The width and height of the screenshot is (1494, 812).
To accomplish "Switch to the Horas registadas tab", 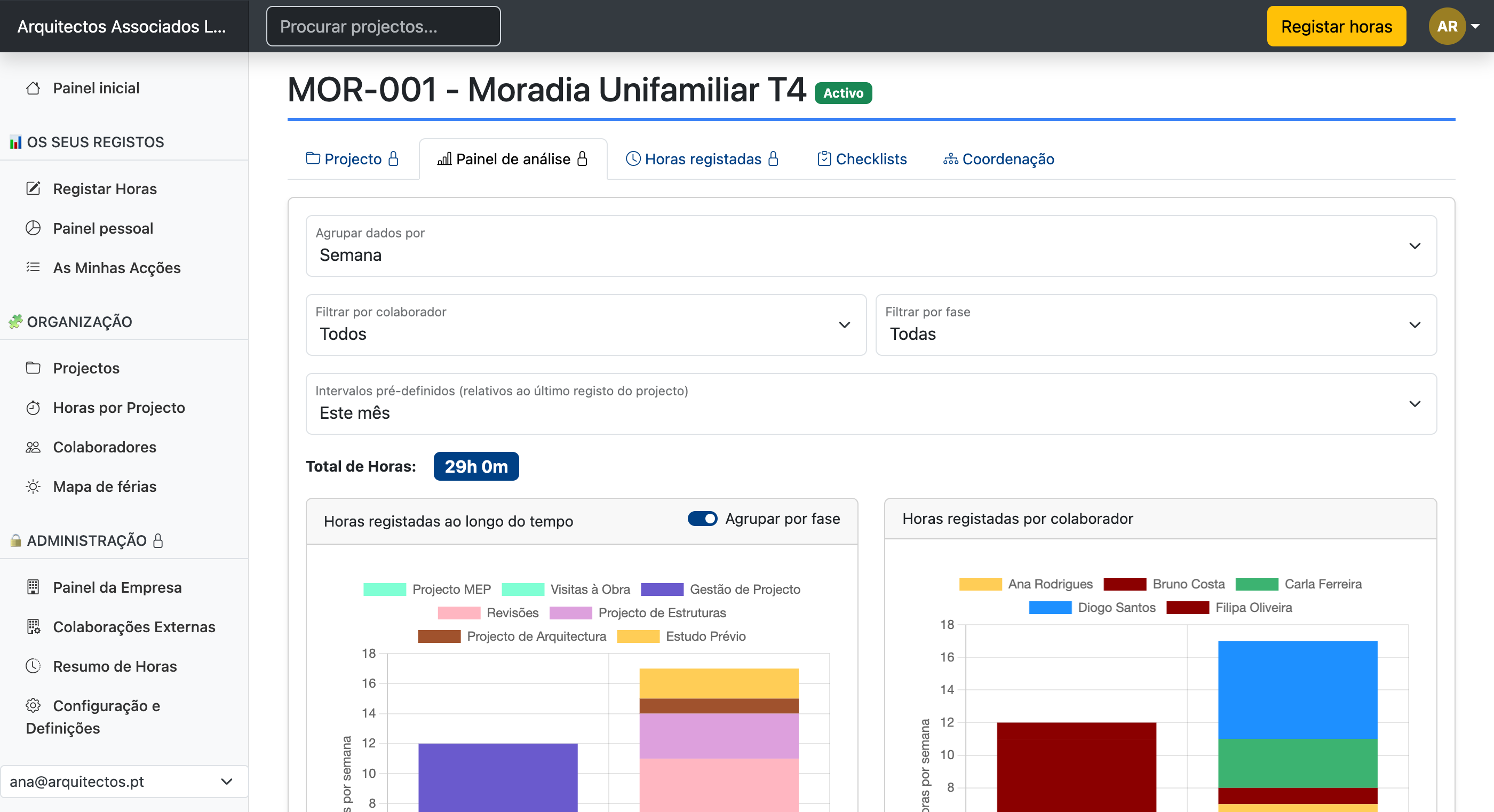I will coord(702,159).
